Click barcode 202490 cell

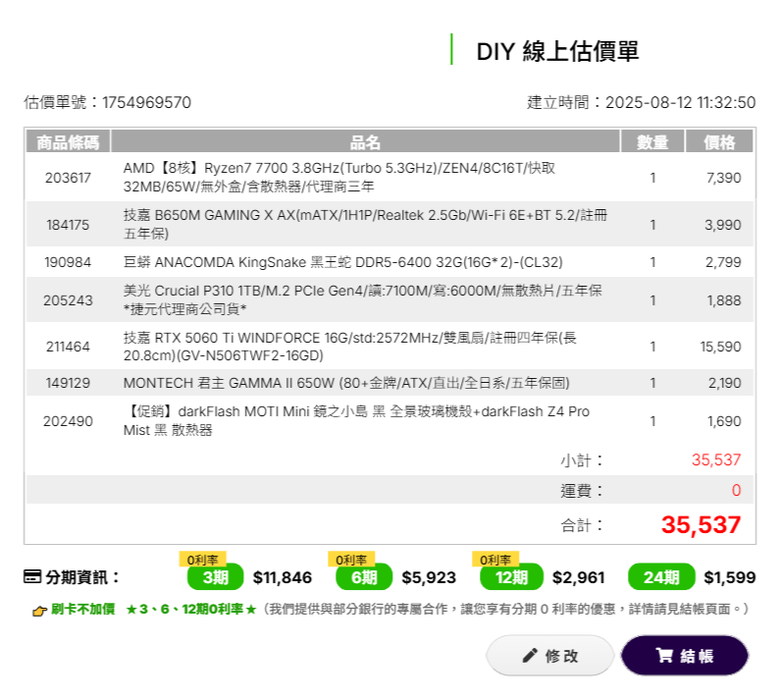click(68, 421)
